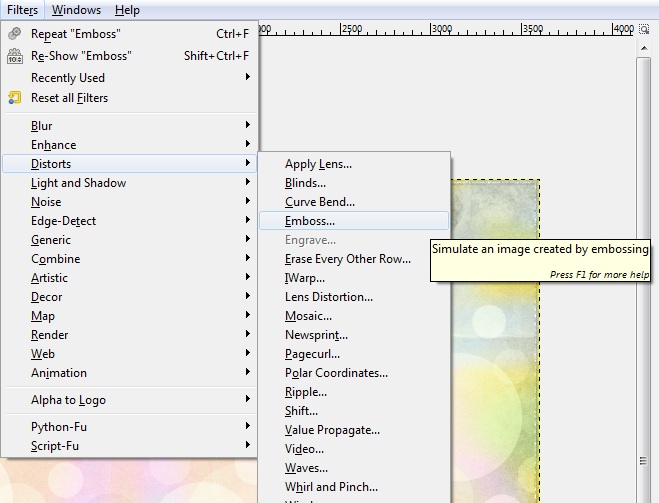Select Curve Bend filter

pyautogui.click(x=354, y=202)
